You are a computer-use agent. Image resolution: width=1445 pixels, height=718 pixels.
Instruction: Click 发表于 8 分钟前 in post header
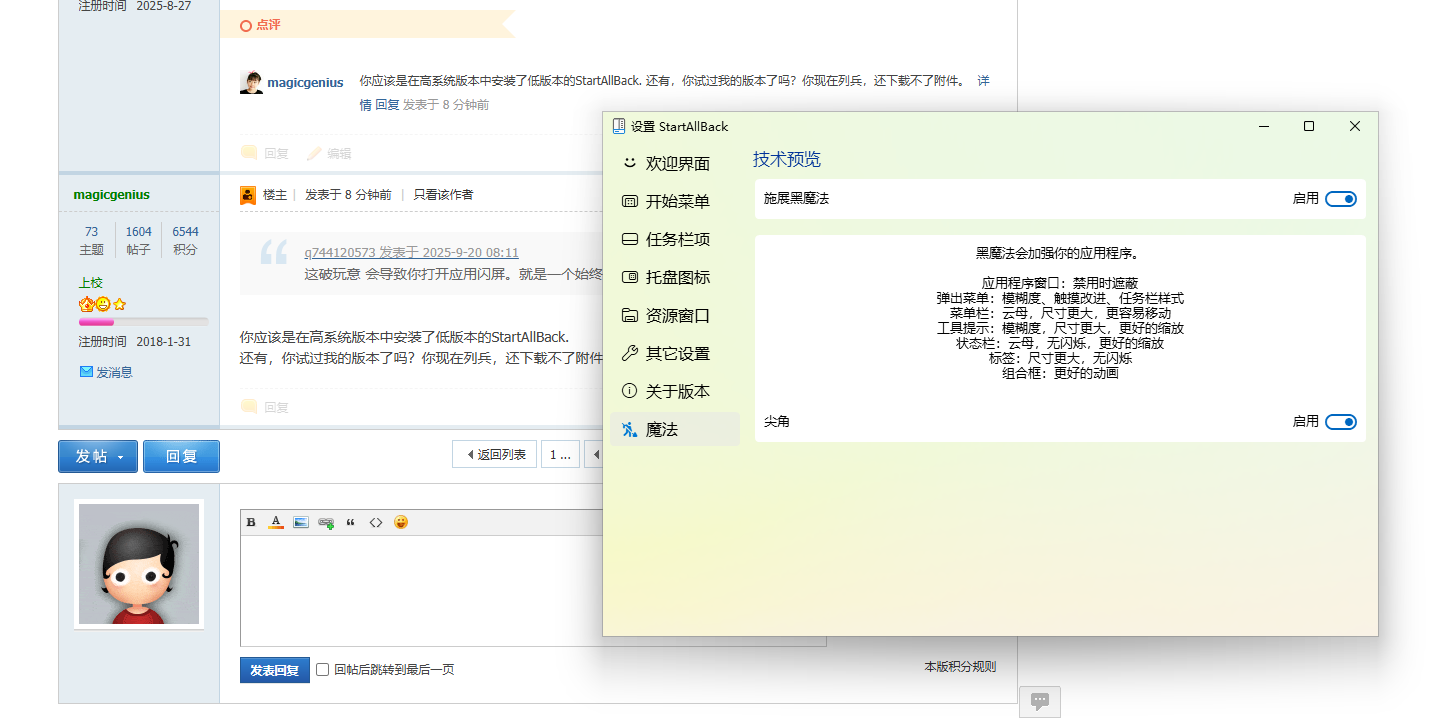[348, 195]
